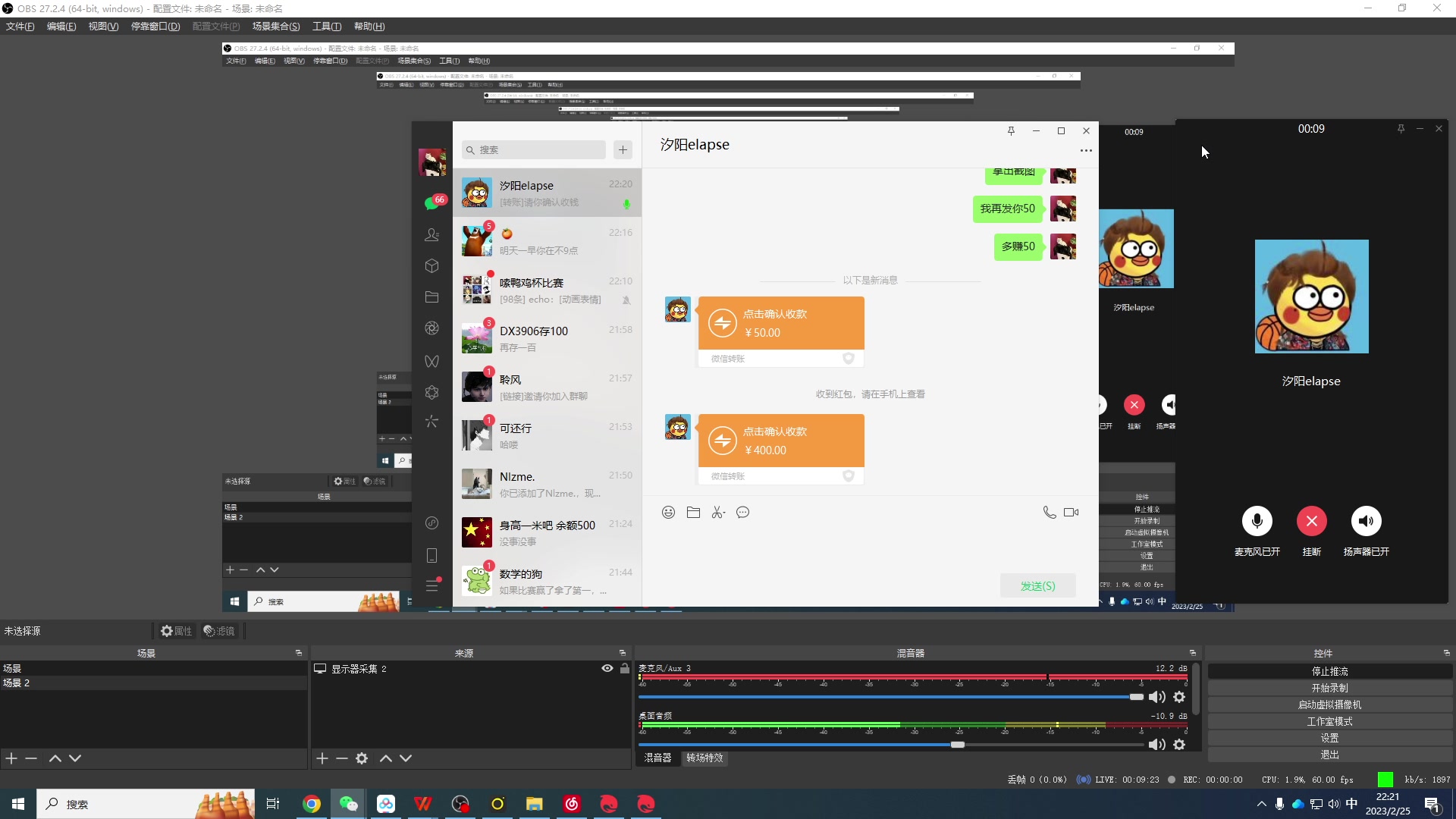The width and height of the screenshot is (1456, 819).
Task: Show hidden icons chevron in system tray
Action: (1262, 804)
